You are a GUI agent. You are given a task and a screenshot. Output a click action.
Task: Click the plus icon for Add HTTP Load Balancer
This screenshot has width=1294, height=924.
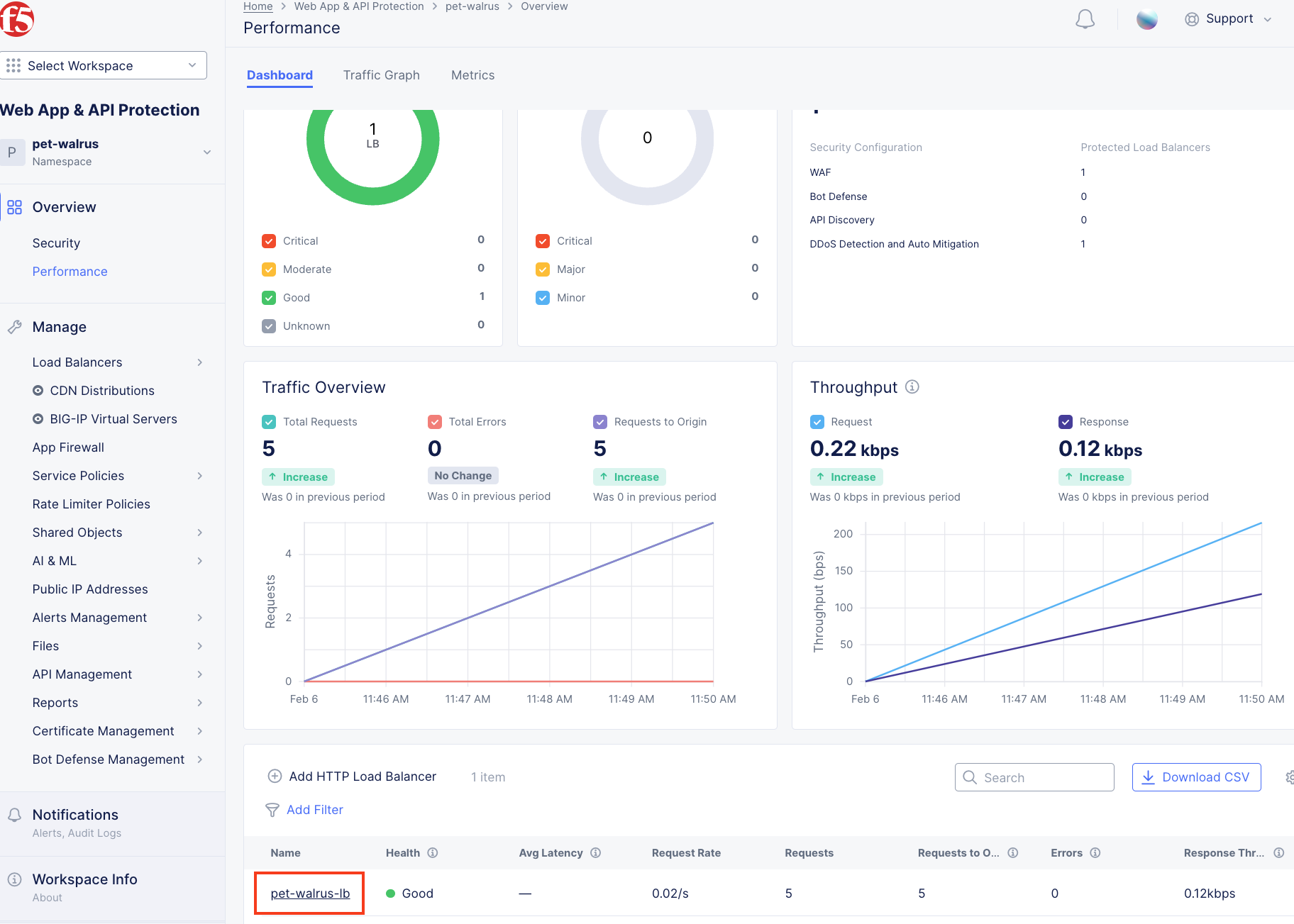(x=275, y=777)
